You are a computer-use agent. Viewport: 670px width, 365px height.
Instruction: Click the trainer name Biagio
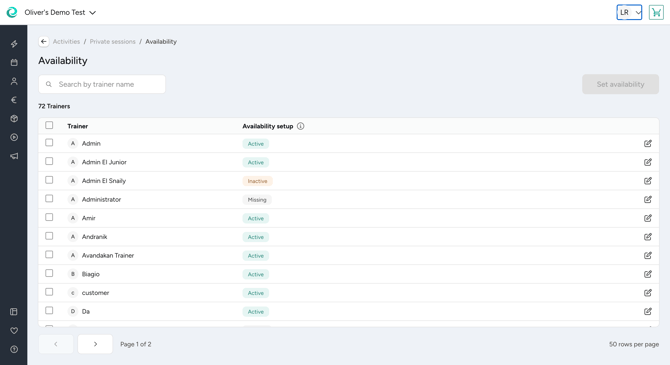coord(91,274)
